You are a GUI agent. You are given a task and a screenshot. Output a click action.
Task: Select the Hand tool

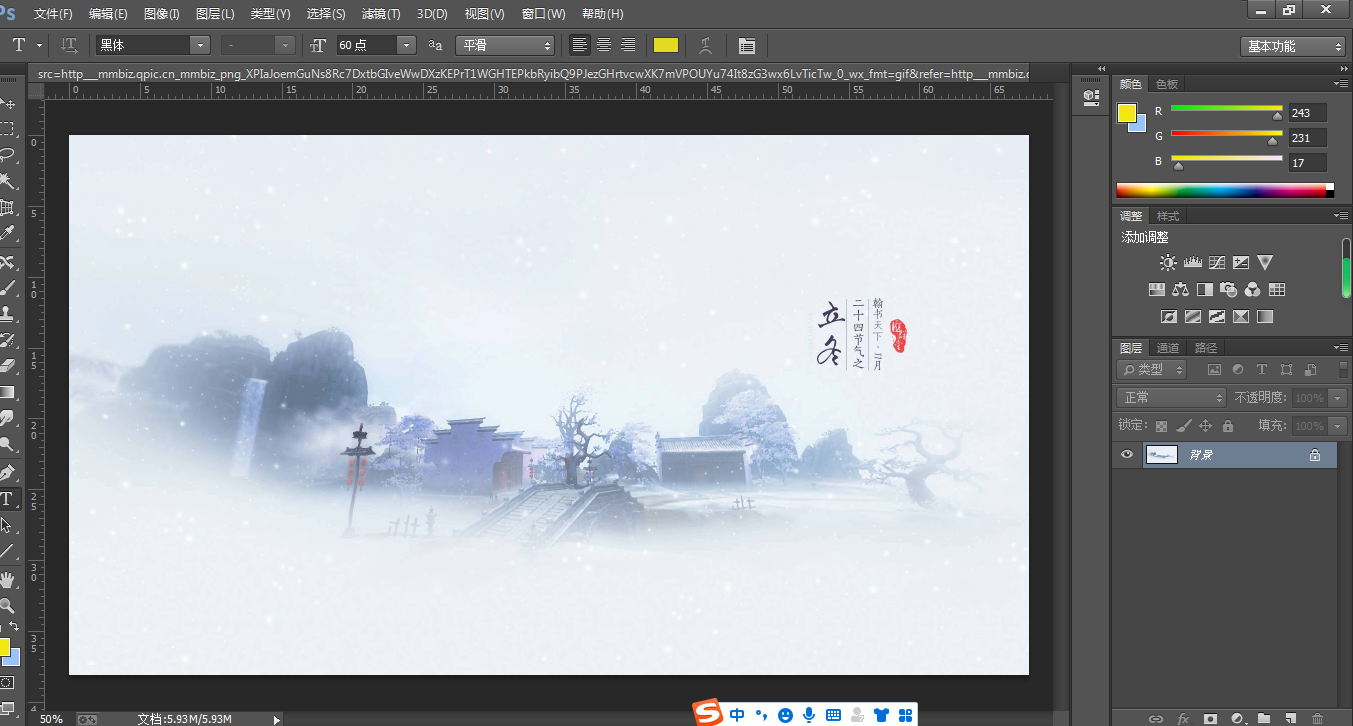(8, 579)
